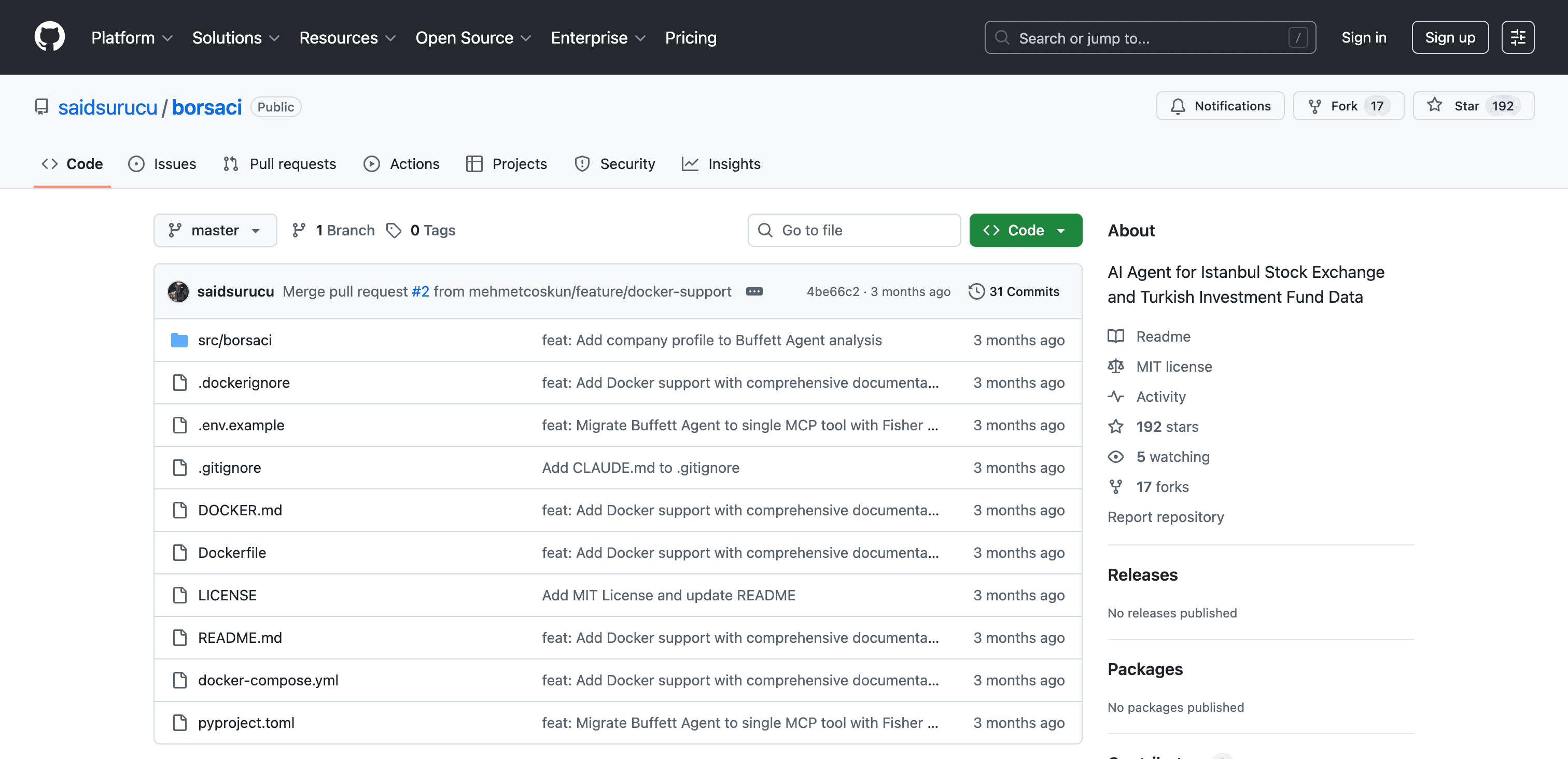
Task: Toggle Notifications for this repository
Action: pyautogui.click(x=1220, y=106)
